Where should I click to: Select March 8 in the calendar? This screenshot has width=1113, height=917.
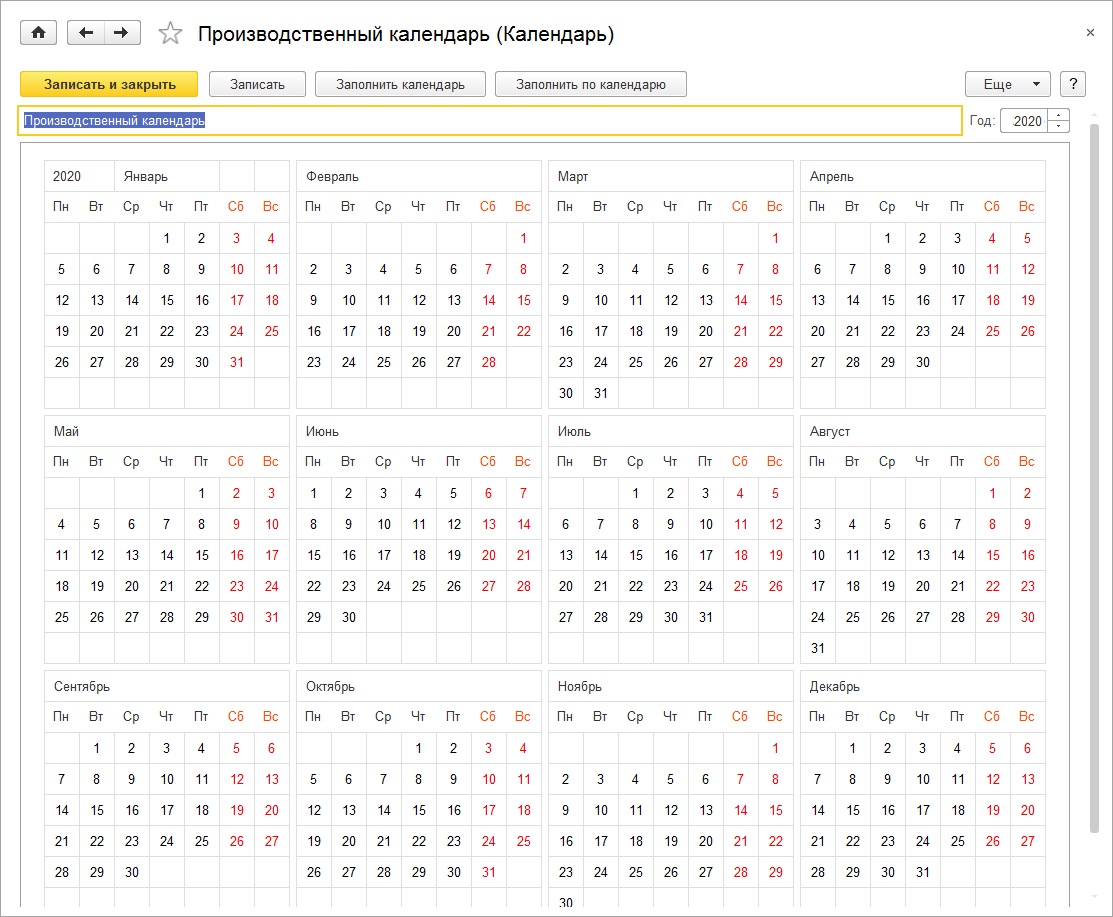point(775,270)
